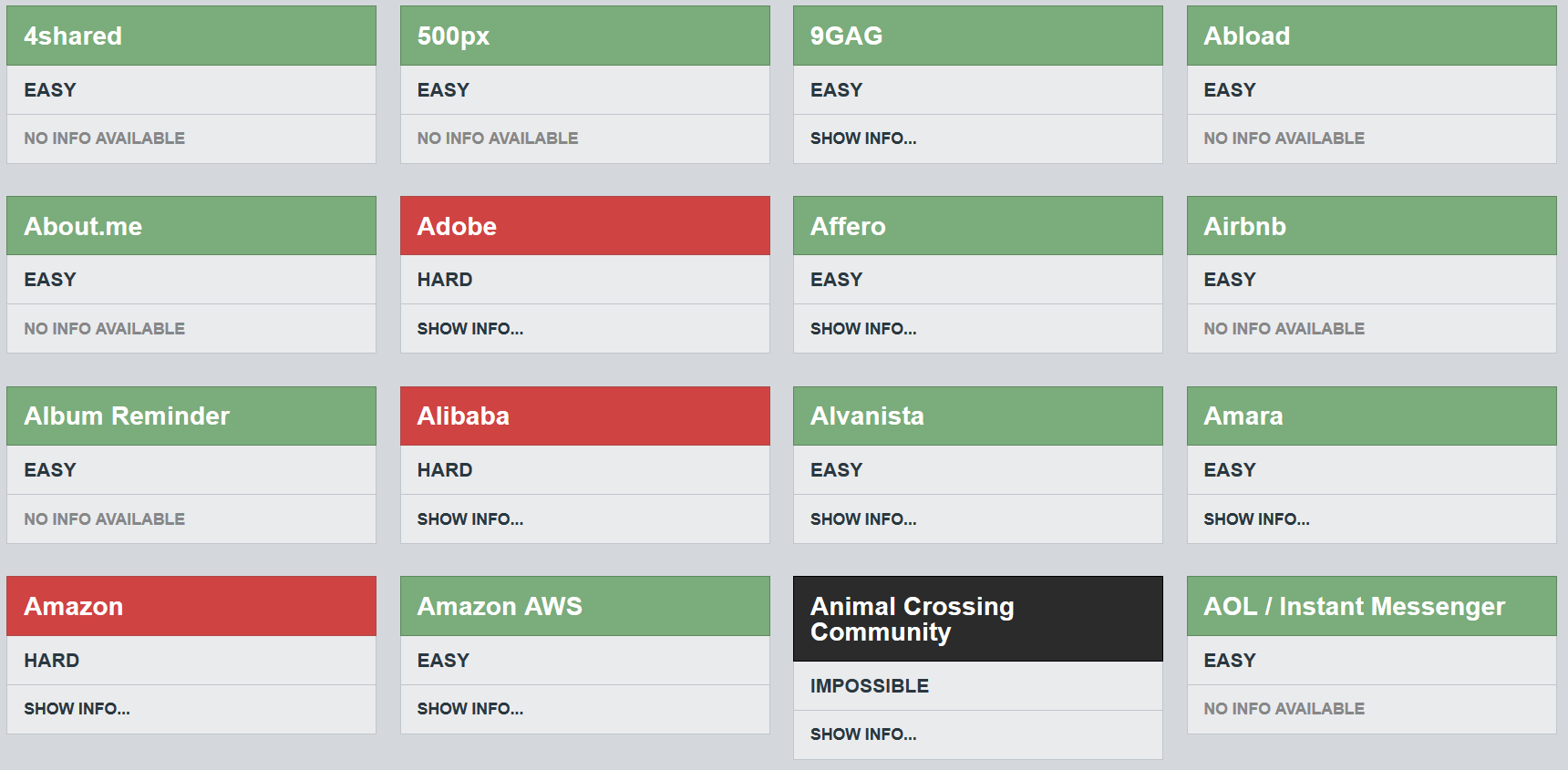1568x770 pixels.
Task: Click the black Animal Crossing Community header
Action: pyautogui.click(x=912, y=619)
